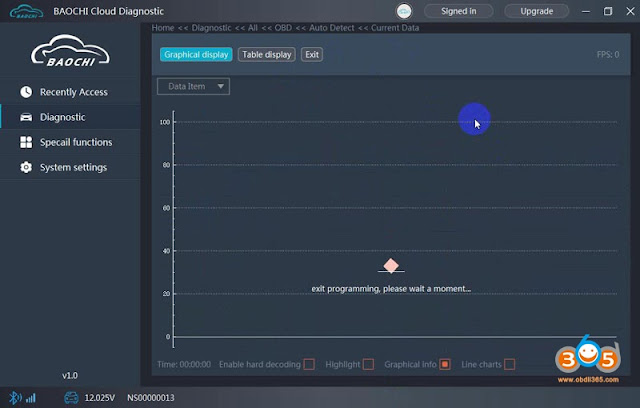The width and height of the screenshot is (640, 408).
Task: Open Recently Access menu item
Action: click(x=70, y=92)
